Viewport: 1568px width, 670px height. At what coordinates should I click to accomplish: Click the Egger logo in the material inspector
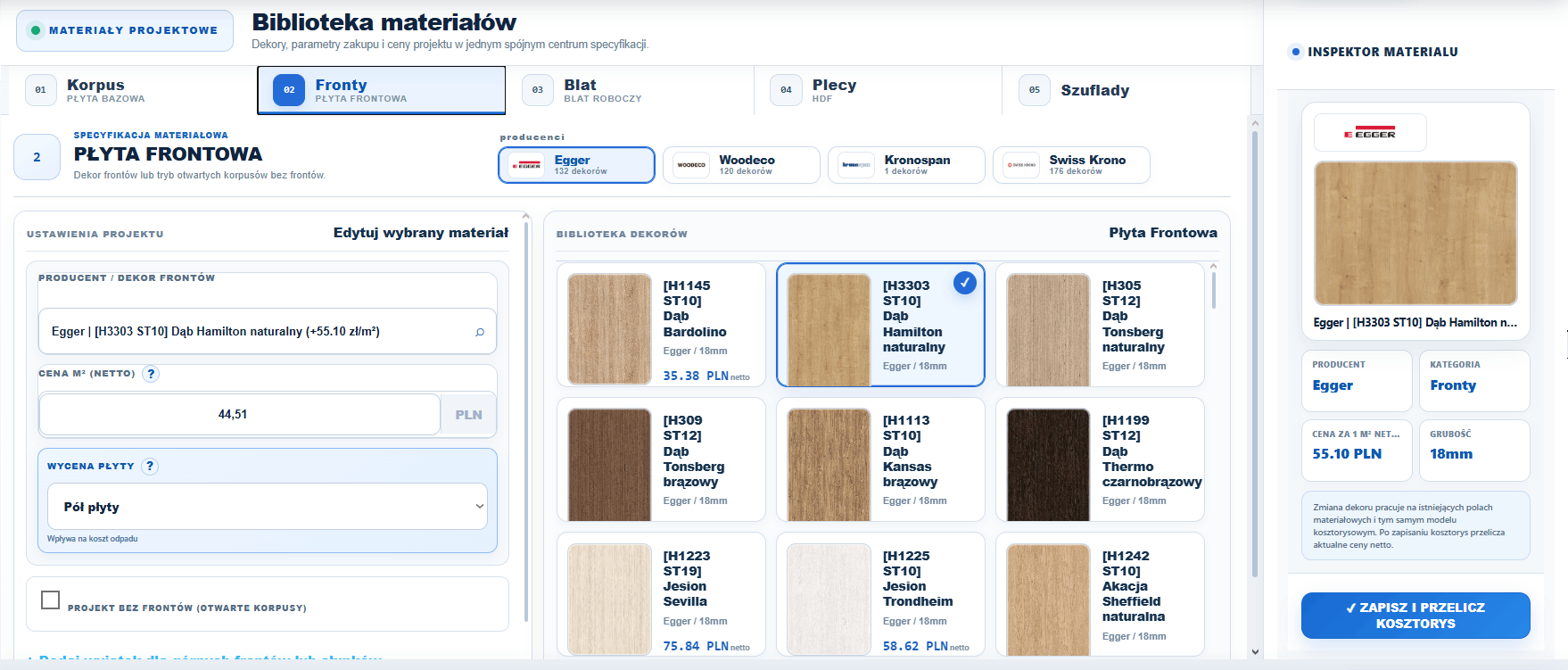[x=1370, y=133]
